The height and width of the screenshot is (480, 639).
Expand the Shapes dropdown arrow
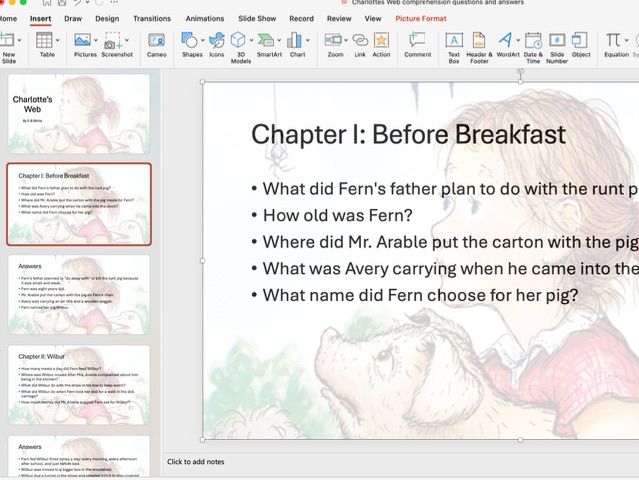pos(203,40)
